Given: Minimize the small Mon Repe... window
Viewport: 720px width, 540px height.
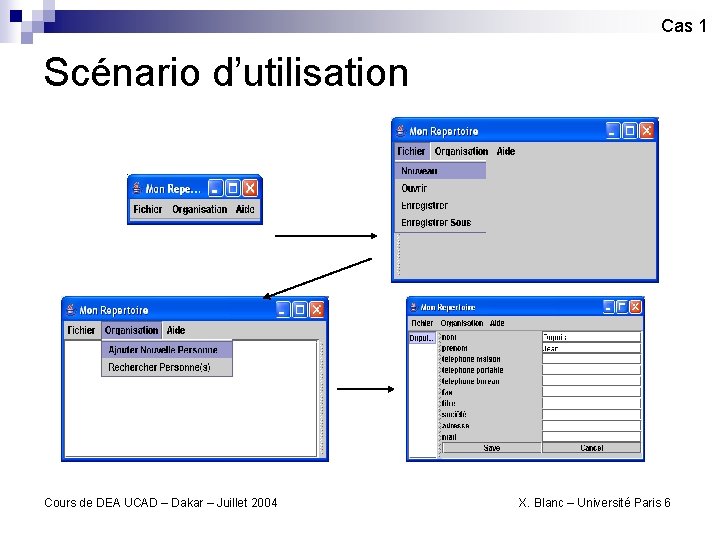Looking at the screenshot, I should click(x=215, y=188).
